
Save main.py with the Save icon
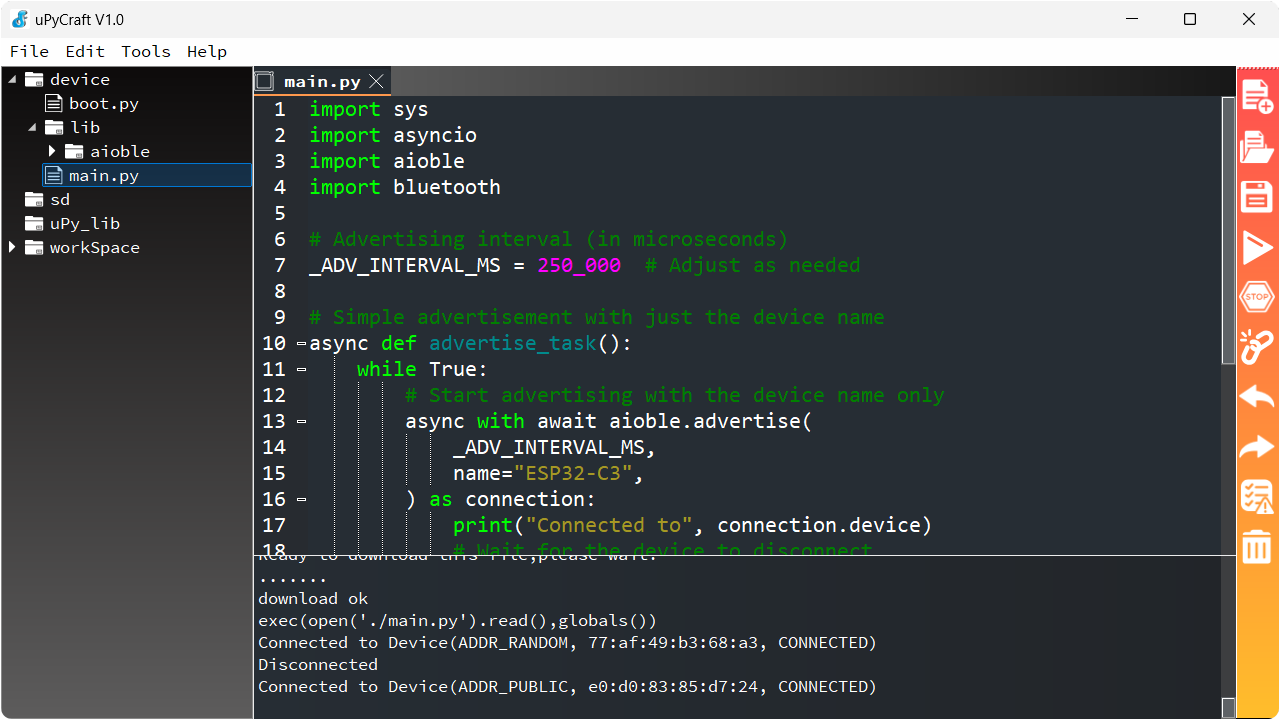pos(1257,197)
